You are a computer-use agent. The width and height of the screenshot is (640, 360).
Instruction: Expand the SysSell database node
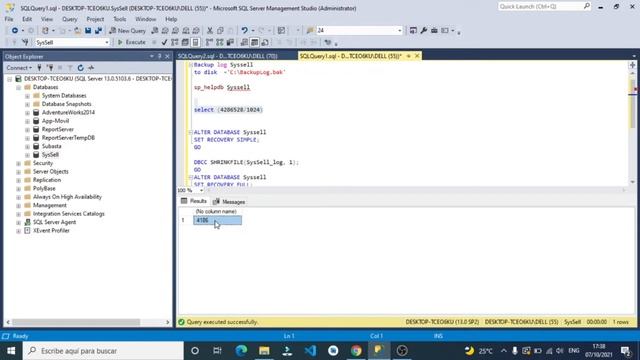pos(27,155)
